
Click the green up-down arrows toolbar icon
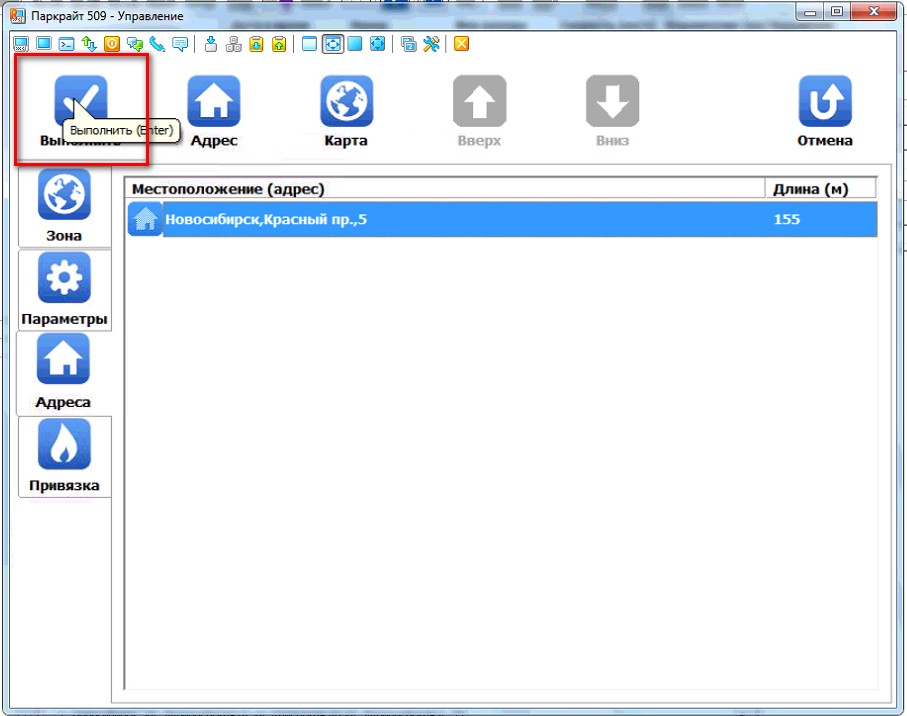(89, 44)
